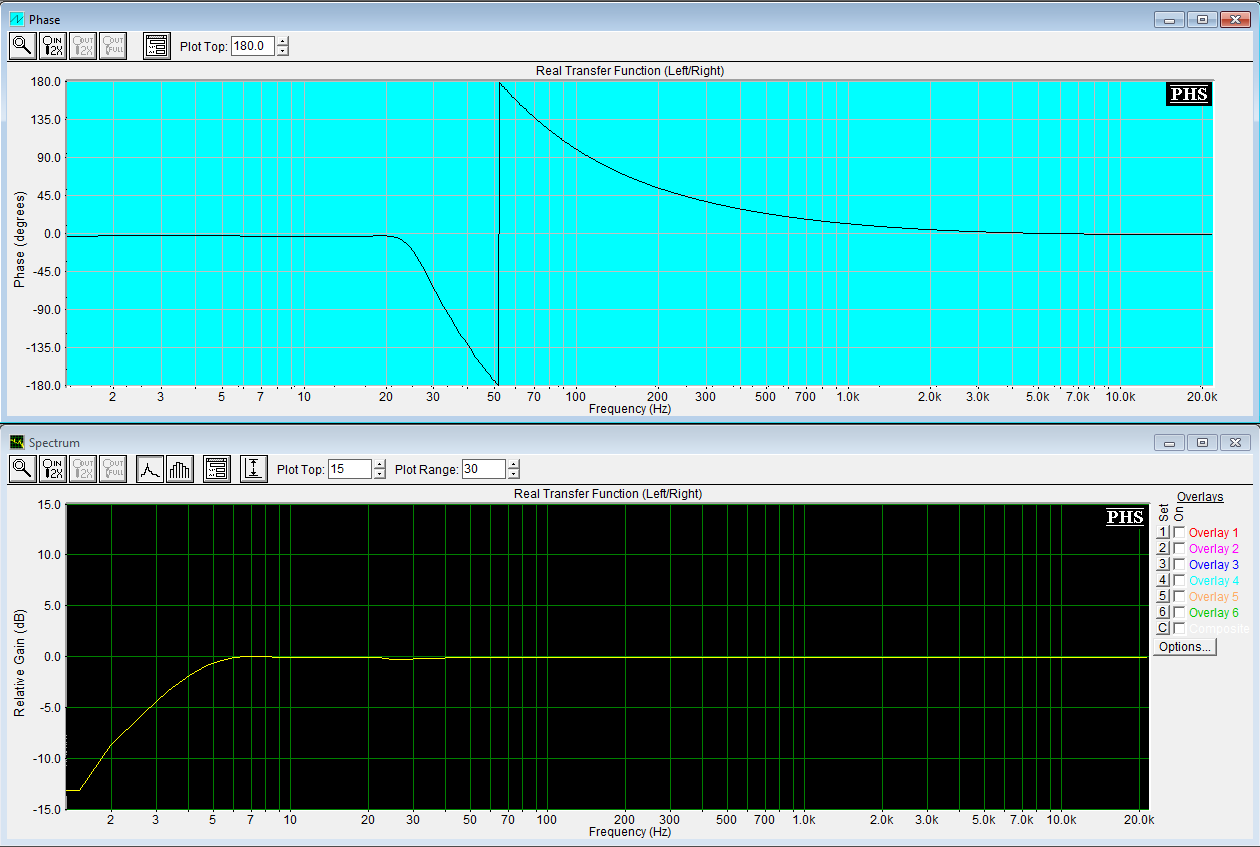The height and width of the screenshot is (847, 1260).
Task: Click the Spectrum window title bar icon
Action: click(16, 442)
